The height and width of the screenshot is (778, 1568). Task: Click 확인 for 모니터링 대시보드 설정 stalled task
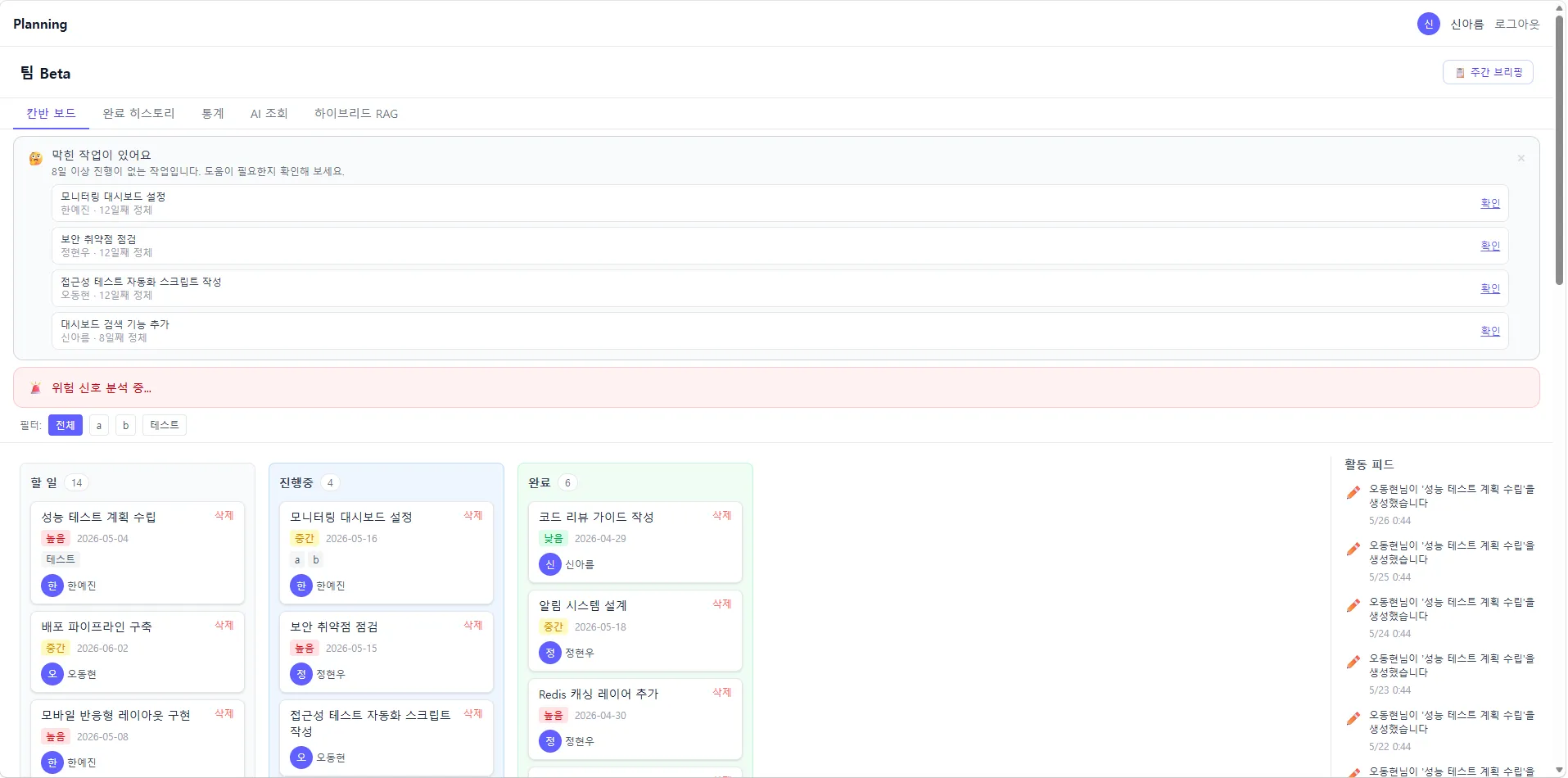tap(1490, 203)
